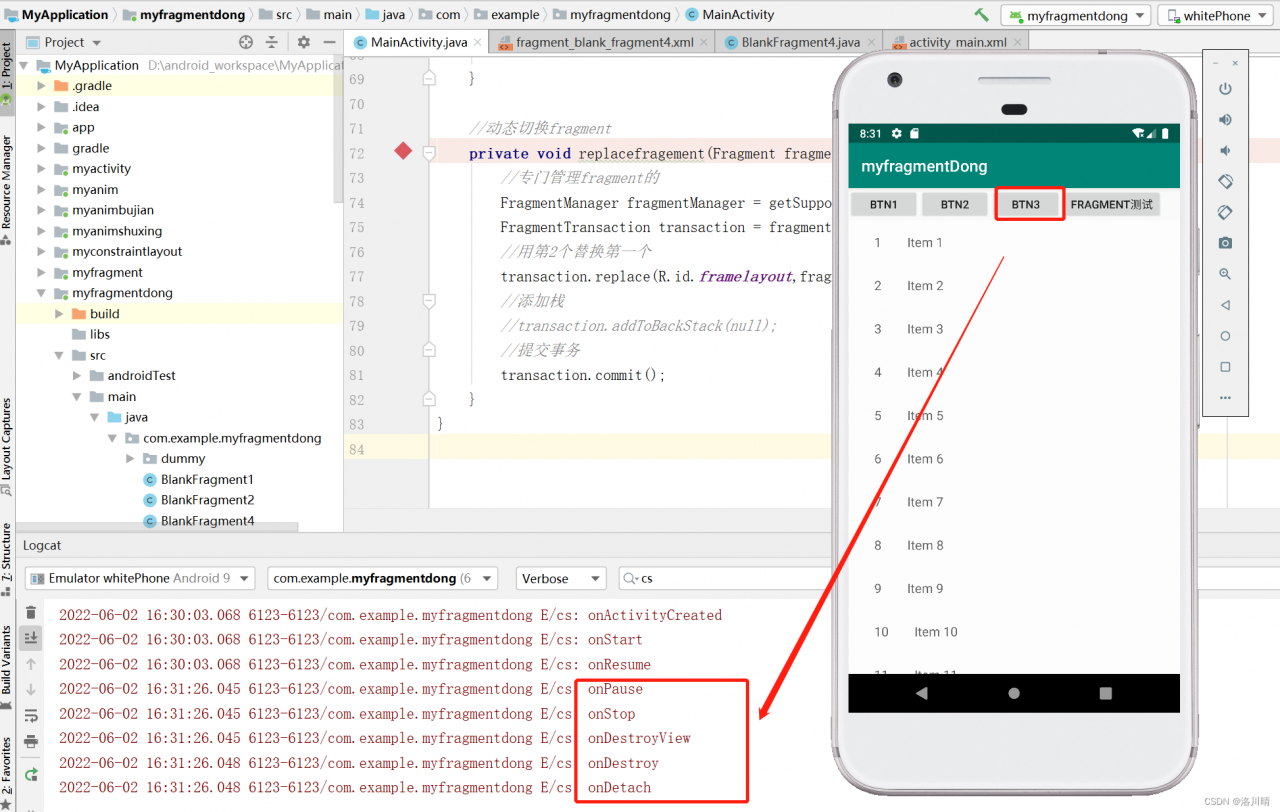1280x812 pixels.
Task: Open the myfragmentdong run configuration dropdown
Action: pyautogui.click(x=1076, y=16)
